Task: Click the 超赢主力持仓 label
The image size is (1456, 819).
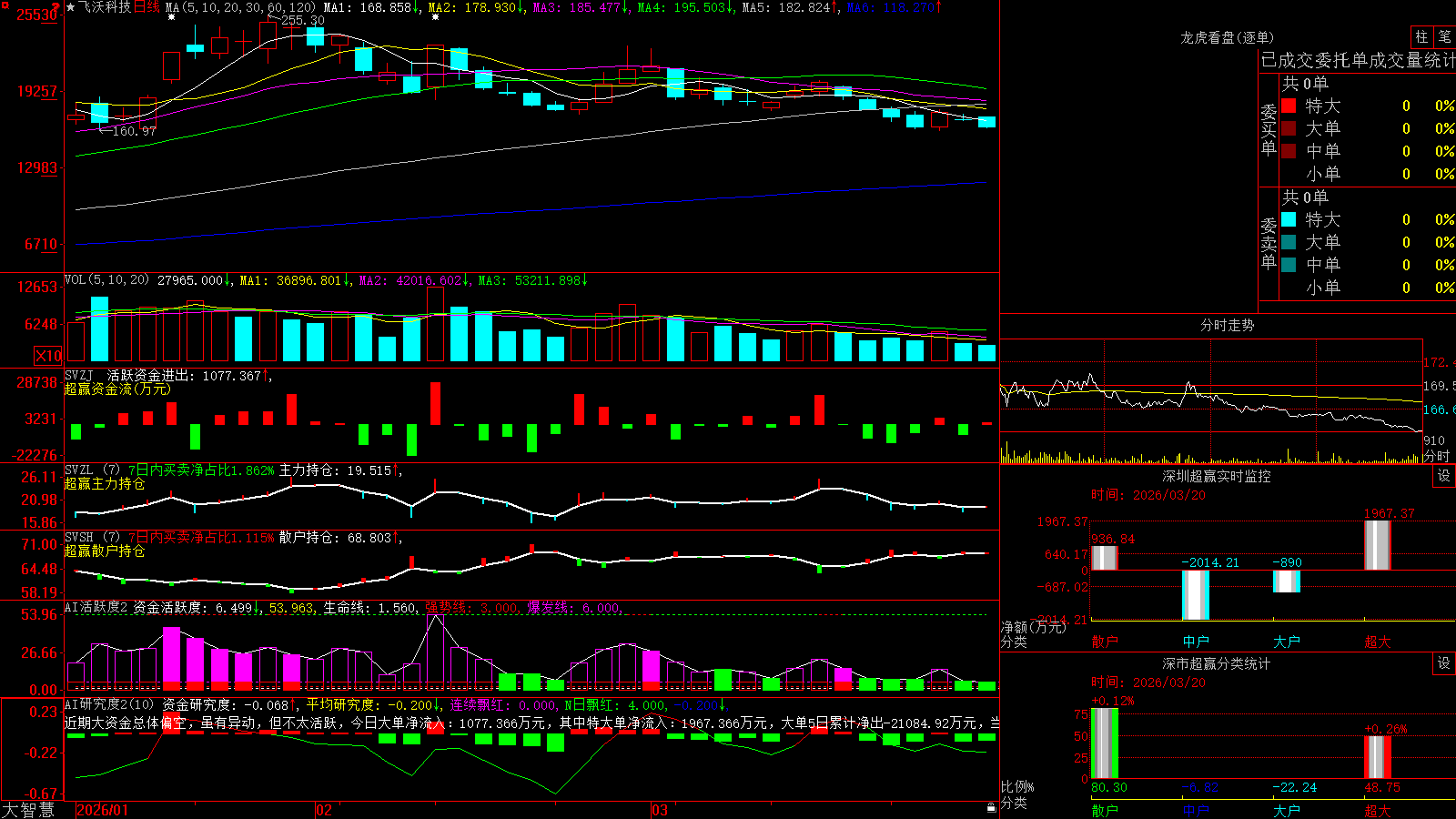Action: coord(105,483)
